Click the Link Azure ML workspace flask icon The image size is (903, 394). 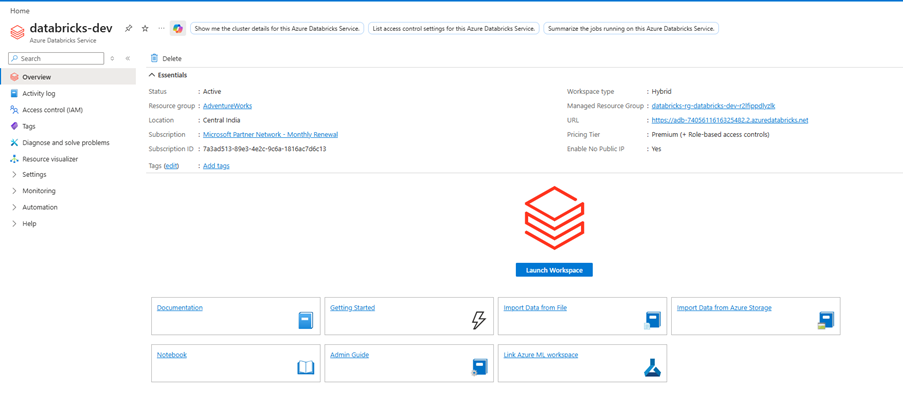tap(652, 368)
